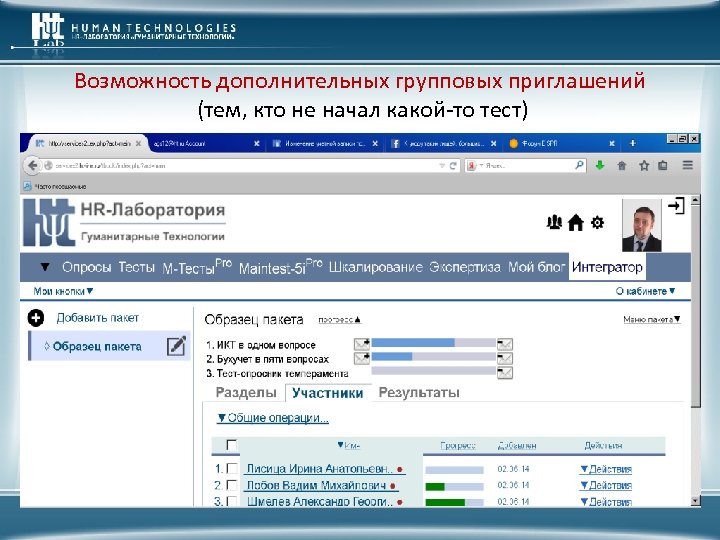Open the bookmarks list clipboard icon
The image size is (720, 540).
(x=663, y=165)
